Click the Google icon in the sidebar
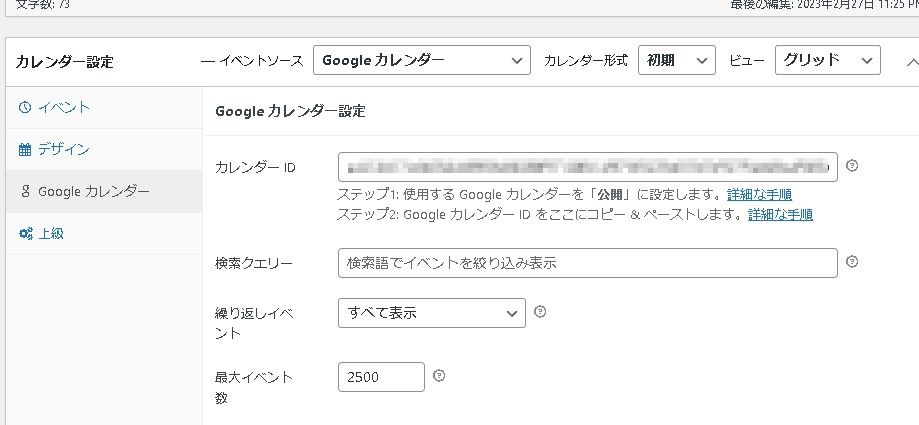The height and width of the screenshot is (425, 919). [x=25, y=191]
